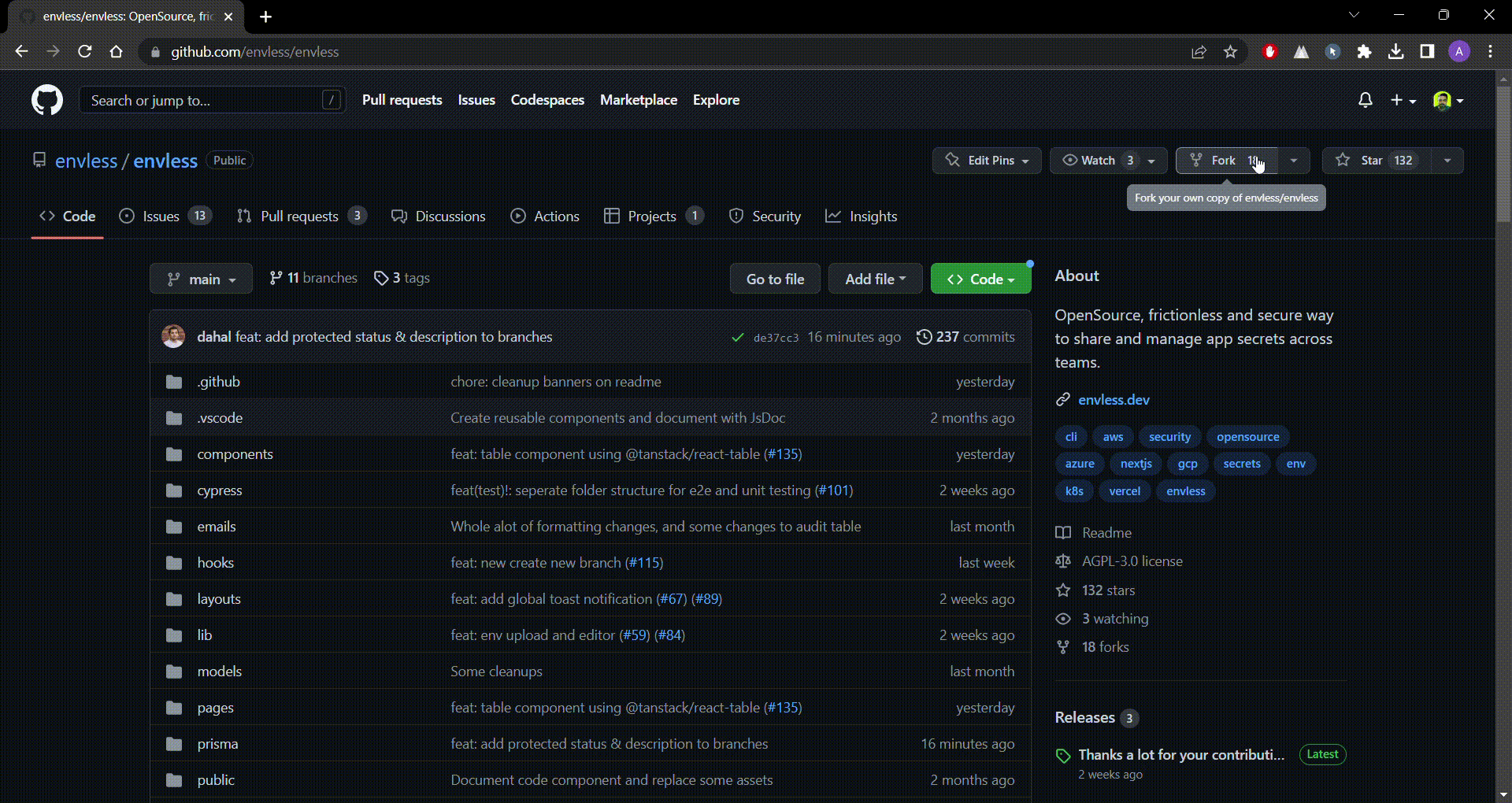Open Codespaces in top navigation
The height and width of the screenshot is (803, 1512).
click(x=547, y=100)
